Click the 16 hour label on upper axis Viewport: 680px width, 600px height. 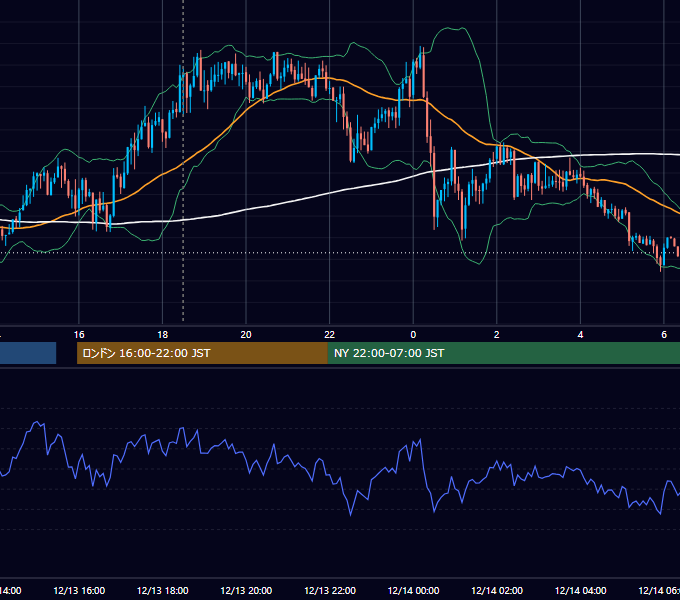tap(79, 334)
